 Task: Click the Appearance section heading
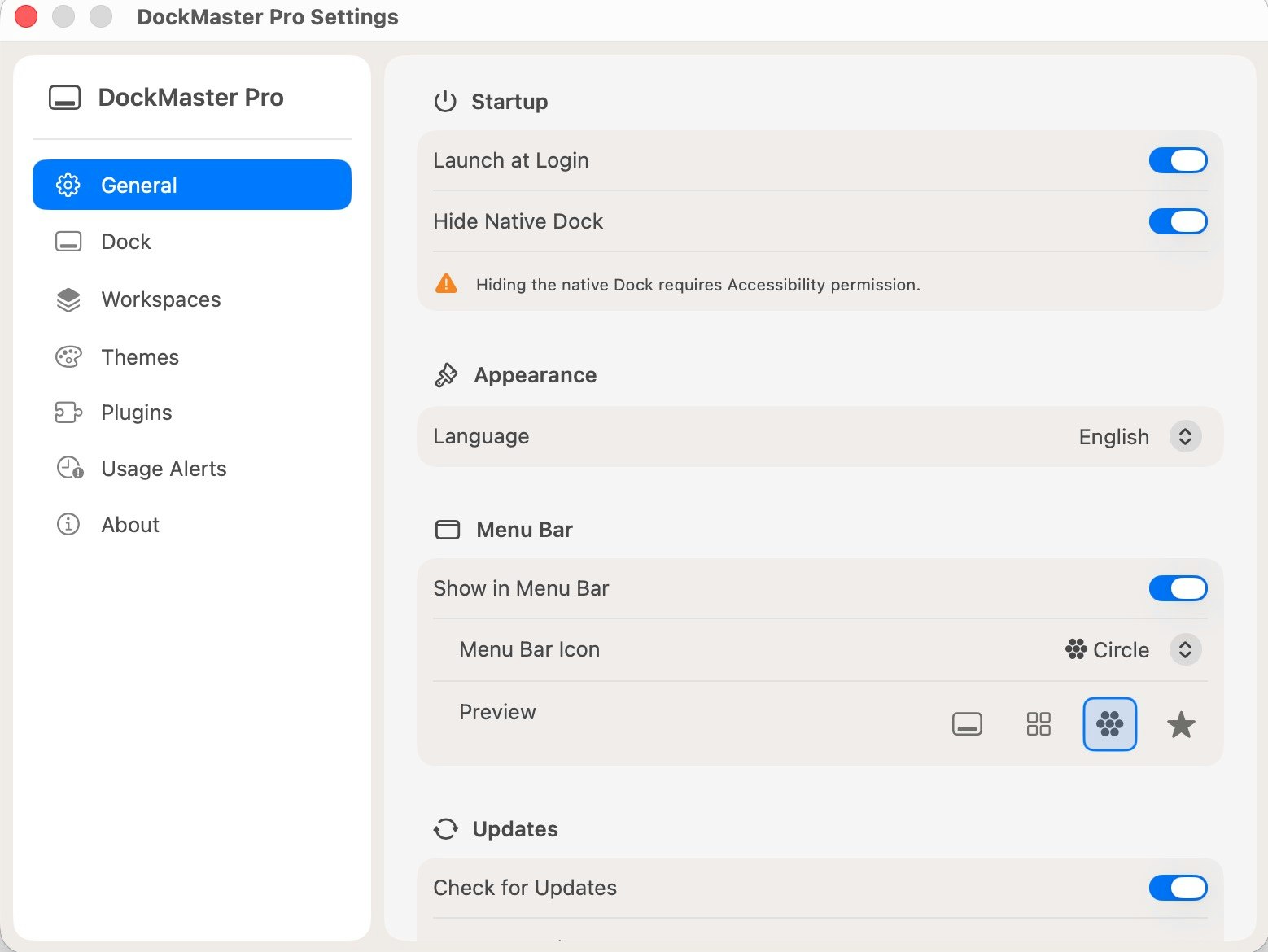point(536,375)
